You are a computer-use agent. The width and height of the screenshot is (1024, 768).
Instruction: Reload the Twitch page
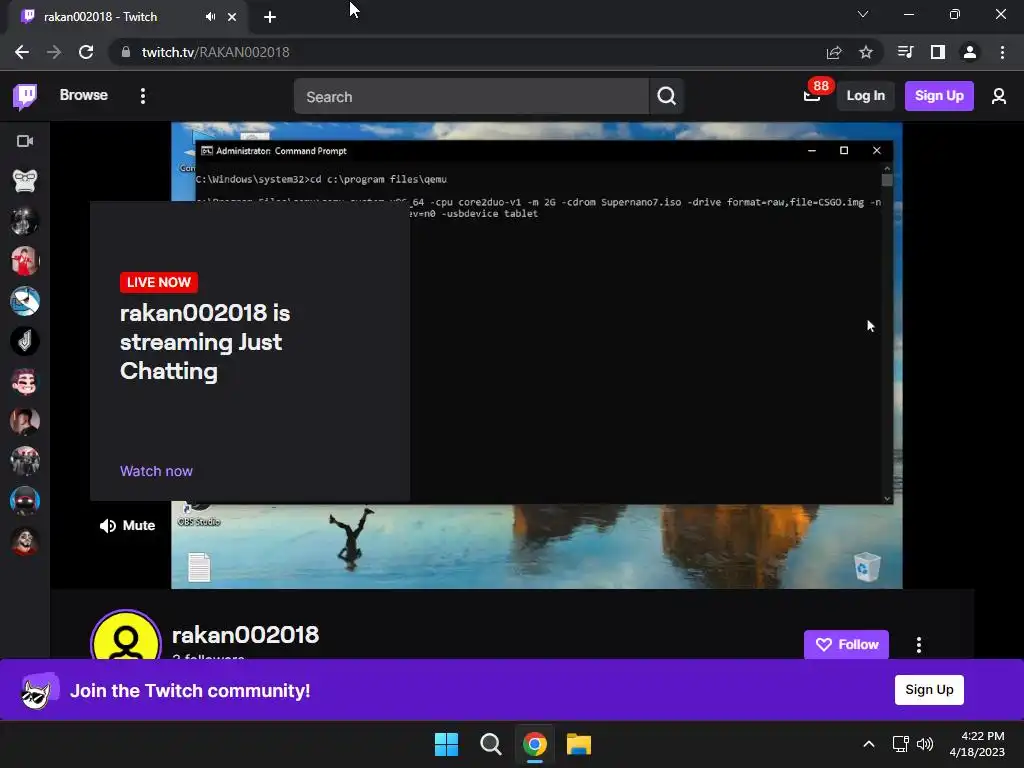point(86,52)
